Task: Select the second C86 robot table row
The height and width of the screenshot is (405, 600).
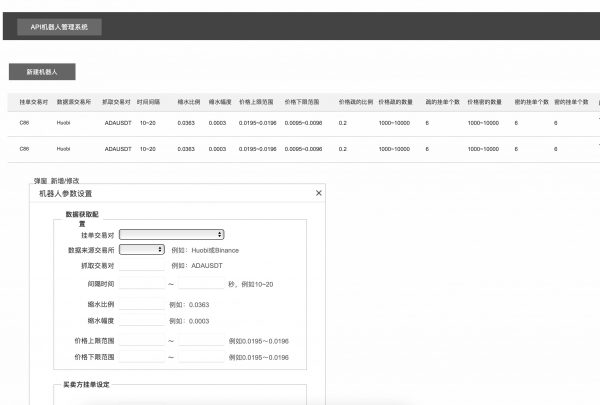Action: pos(303,149)
